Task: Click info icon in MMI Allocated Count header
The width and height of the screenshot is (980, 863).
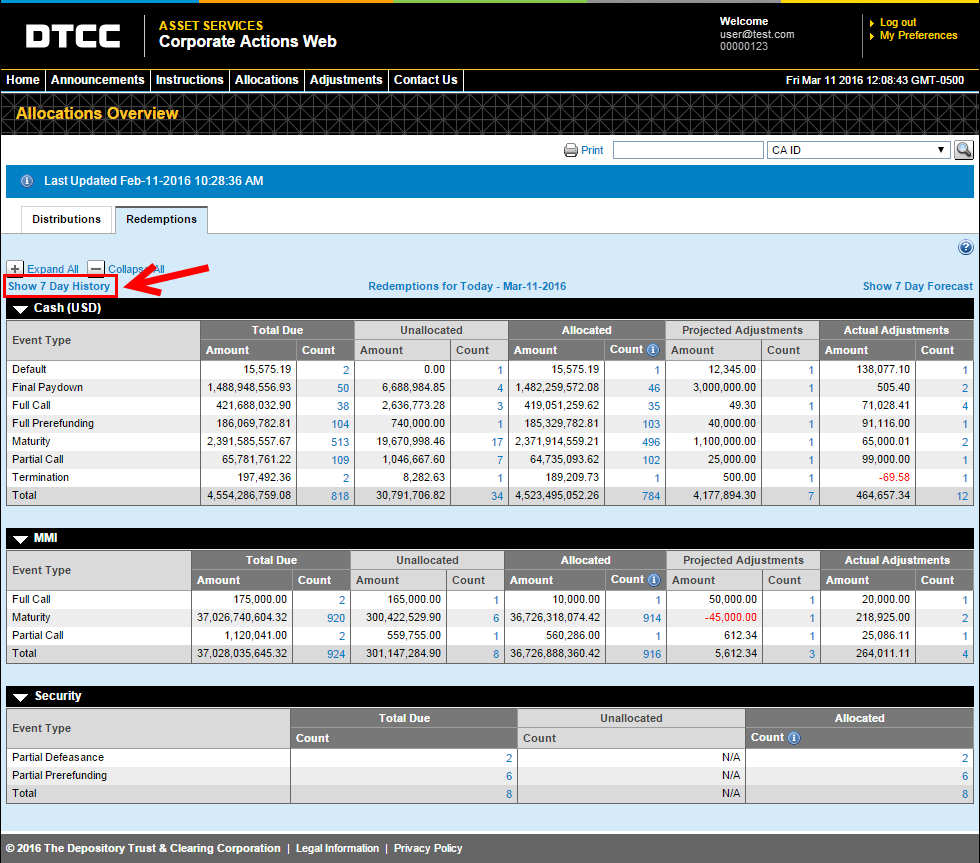Action: (x=654, y=580)
